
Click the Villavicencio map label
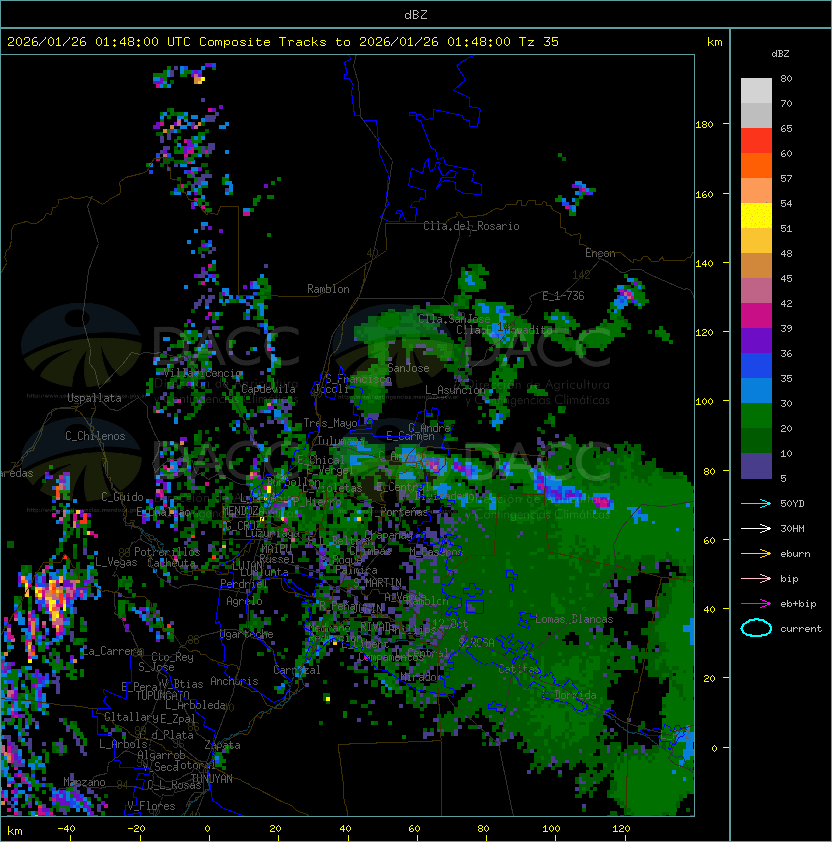(x=202, y=373)
